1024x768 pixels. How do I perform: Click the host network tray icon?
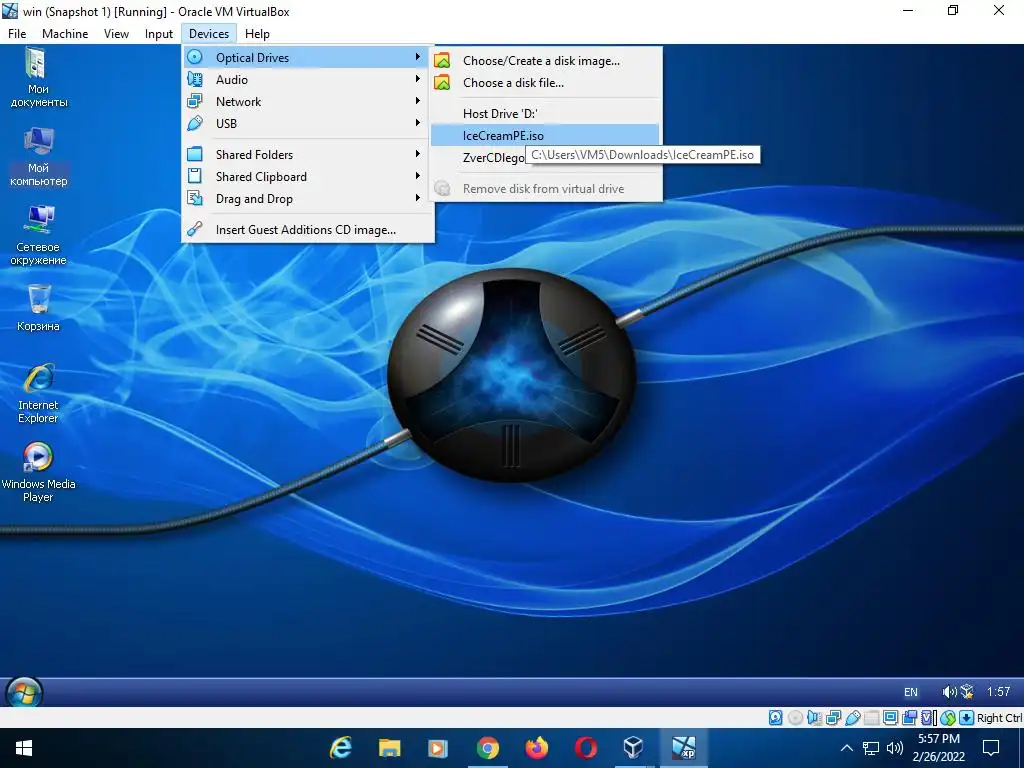tap(871, 748)
